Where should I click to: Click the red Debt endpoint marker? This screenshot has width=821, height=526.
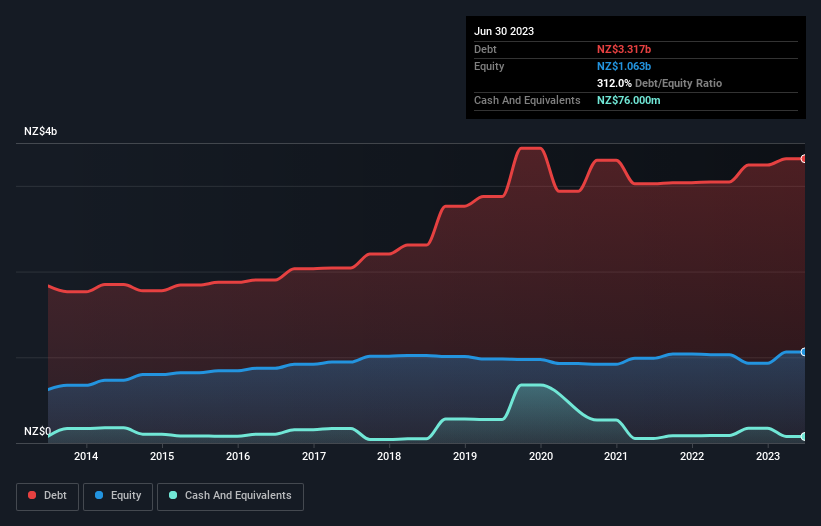tap(804, 159)
